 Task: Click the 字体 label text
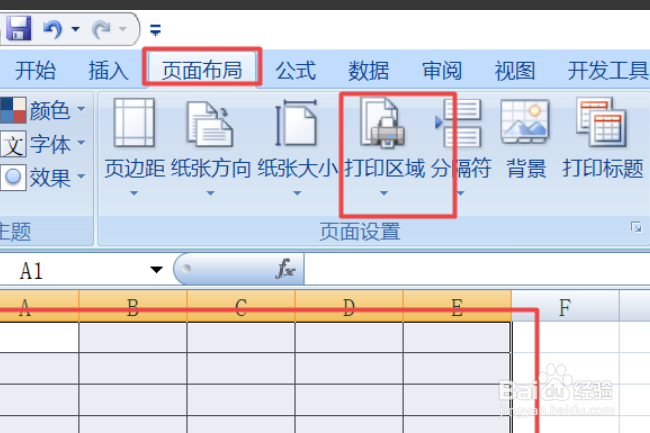pos(50,144)
